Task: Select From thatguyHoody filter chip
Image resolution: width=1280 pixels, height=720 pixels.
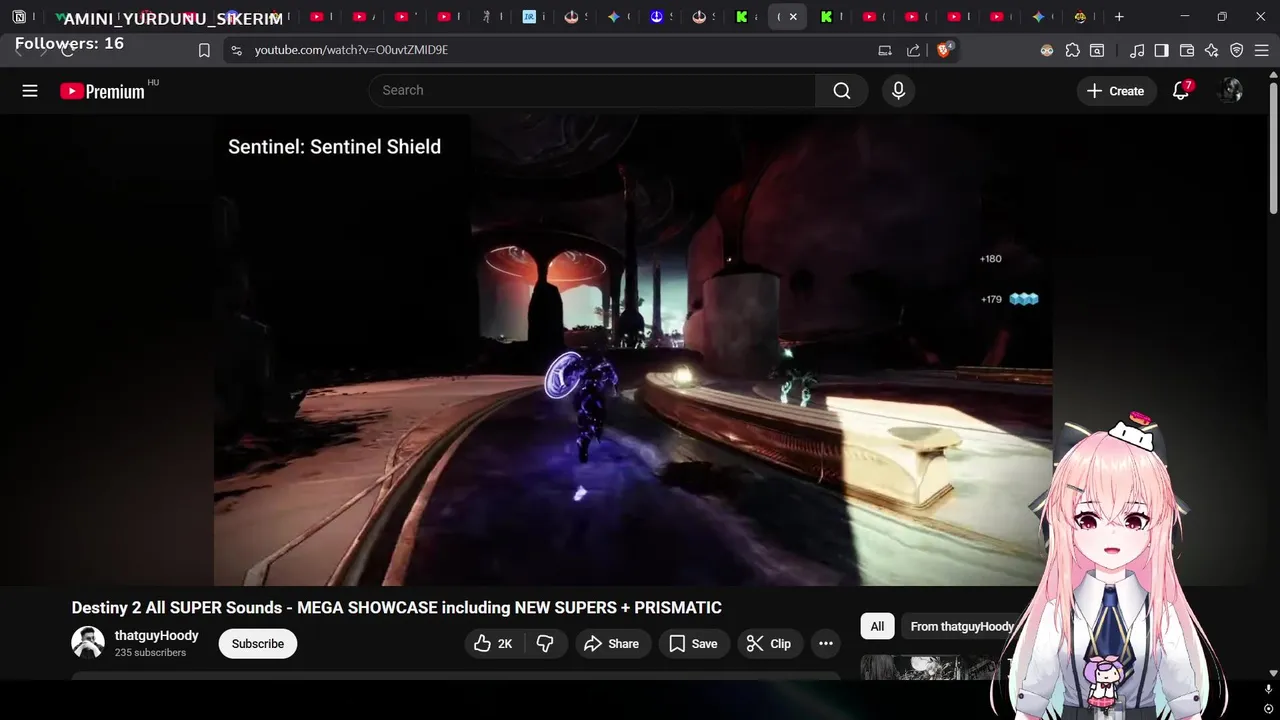Action: [x=962, y=627]
